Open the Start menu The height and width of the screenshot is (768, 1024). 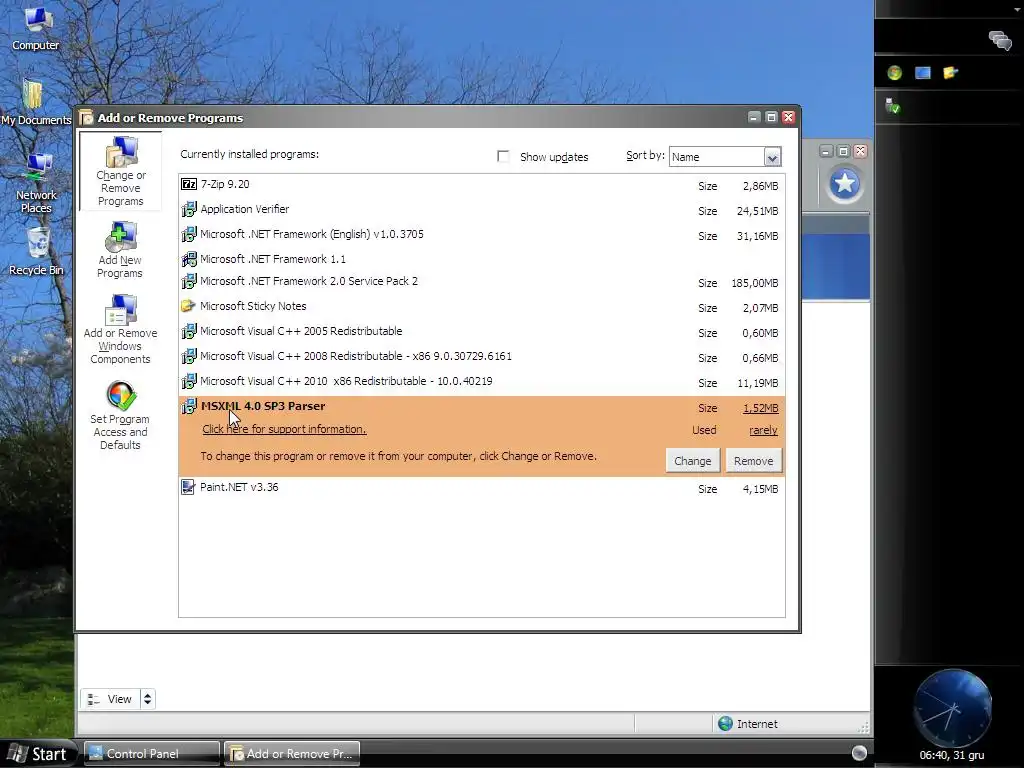tap(39, 754)
